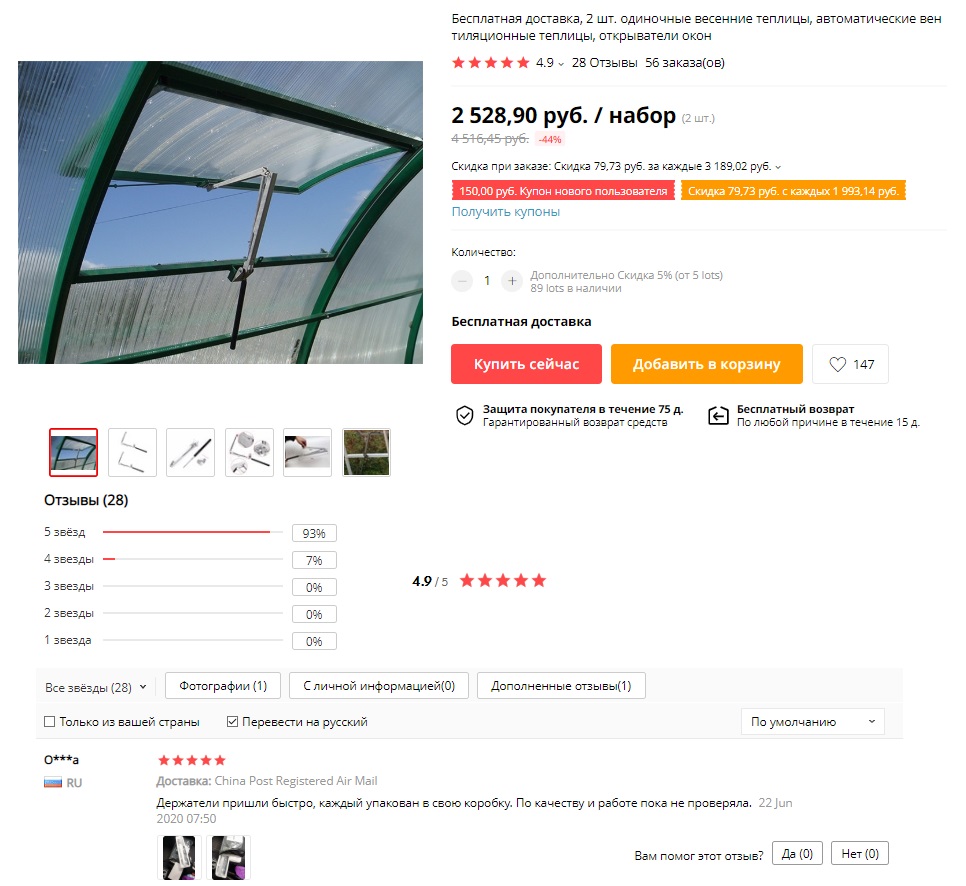Click the free return arrow icon
Image resolution: width=966 pixels, height=886 pixels.
(x=718, y=416)
